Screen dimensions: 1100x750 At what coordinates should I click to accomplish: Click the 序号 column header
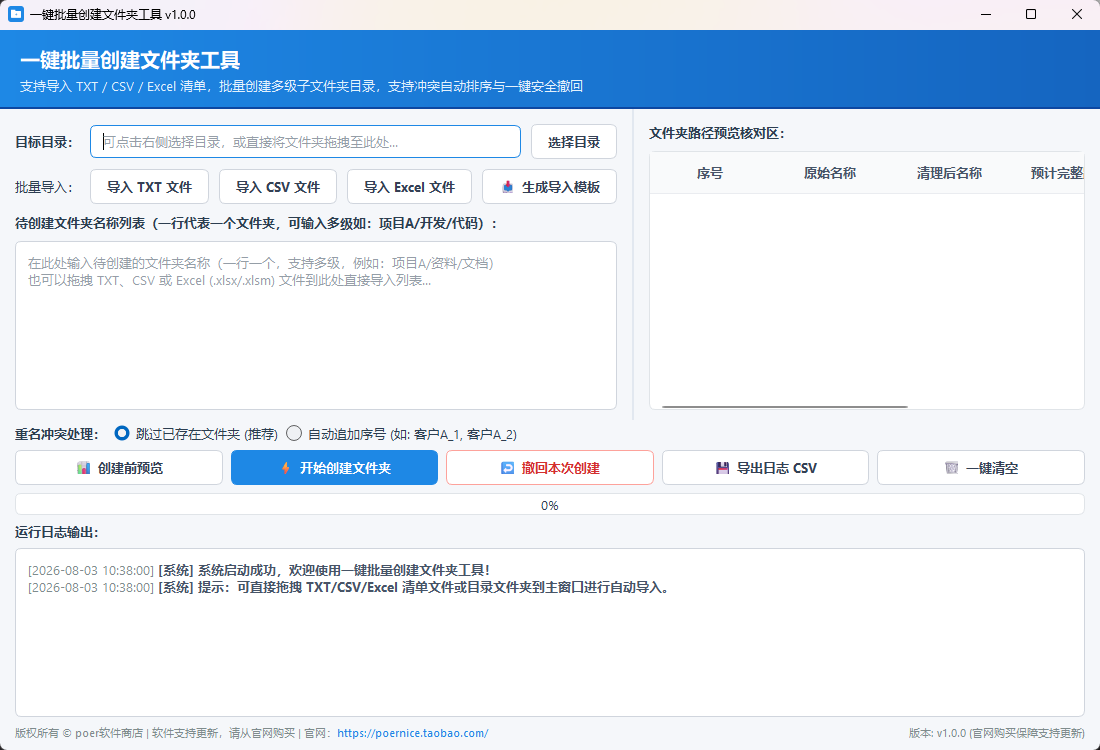710,173
